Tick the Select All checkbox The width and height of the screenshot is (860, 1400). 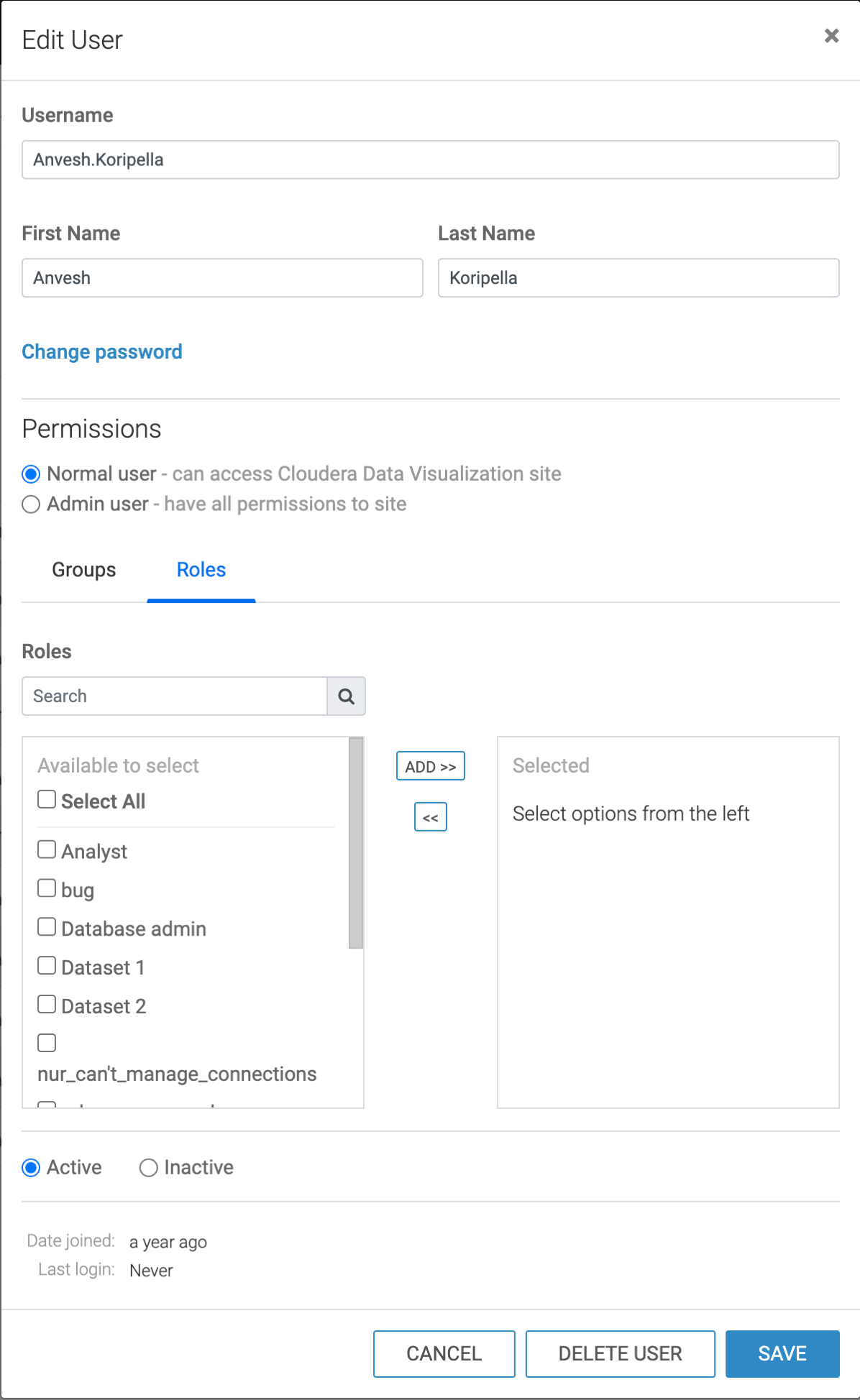tap(47, 800)
